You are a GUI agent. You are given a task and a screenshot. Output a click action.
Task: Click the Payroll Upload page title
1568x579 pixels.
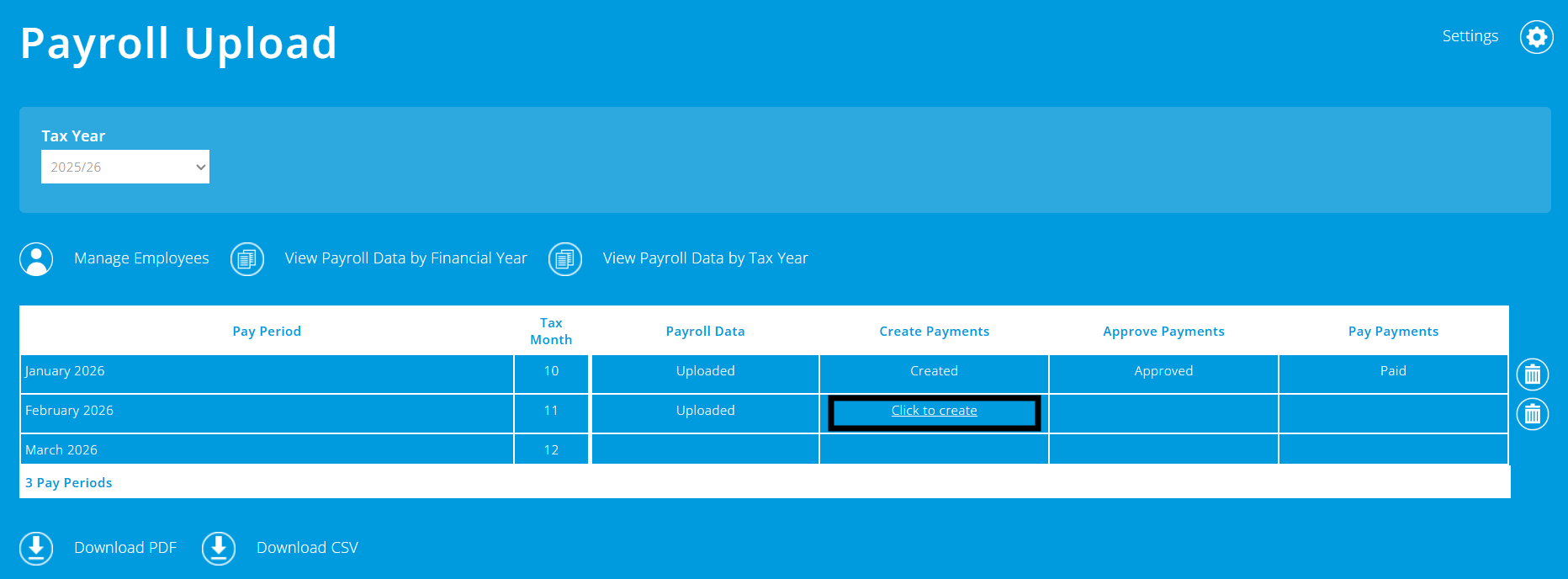point(178,44)
